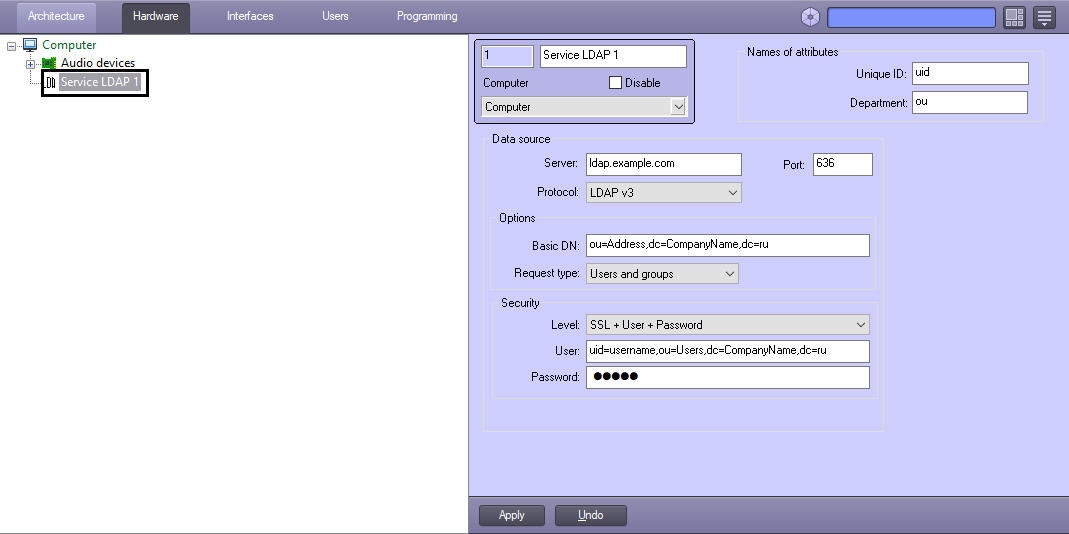Screen dimensions: 1069x534
Task: Select Service LDAP 1 tree item
Action: (102, 83)
